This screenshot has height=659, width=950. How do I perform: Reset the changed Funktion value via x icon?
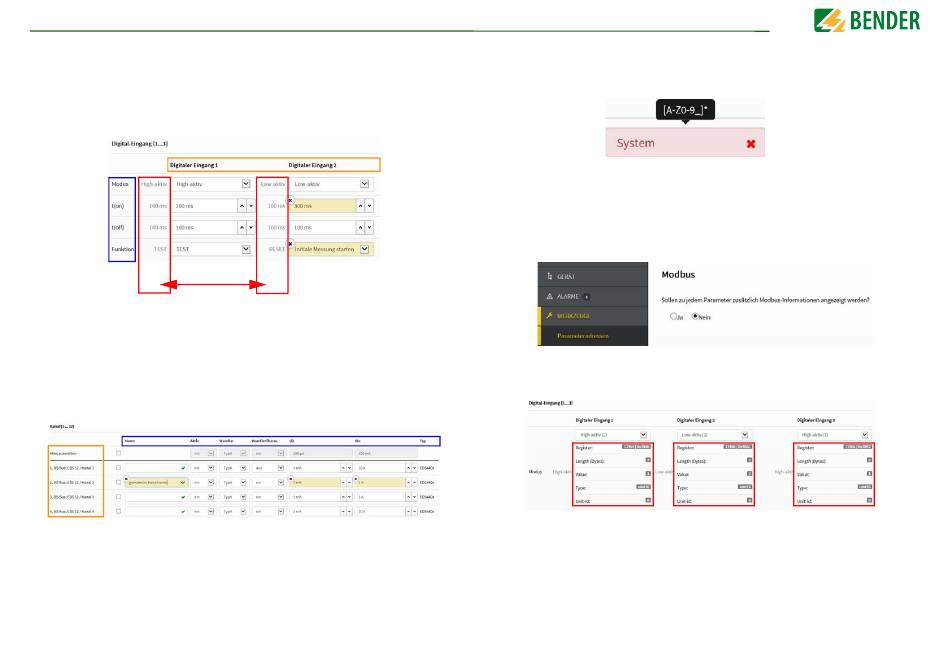[290, 243]
